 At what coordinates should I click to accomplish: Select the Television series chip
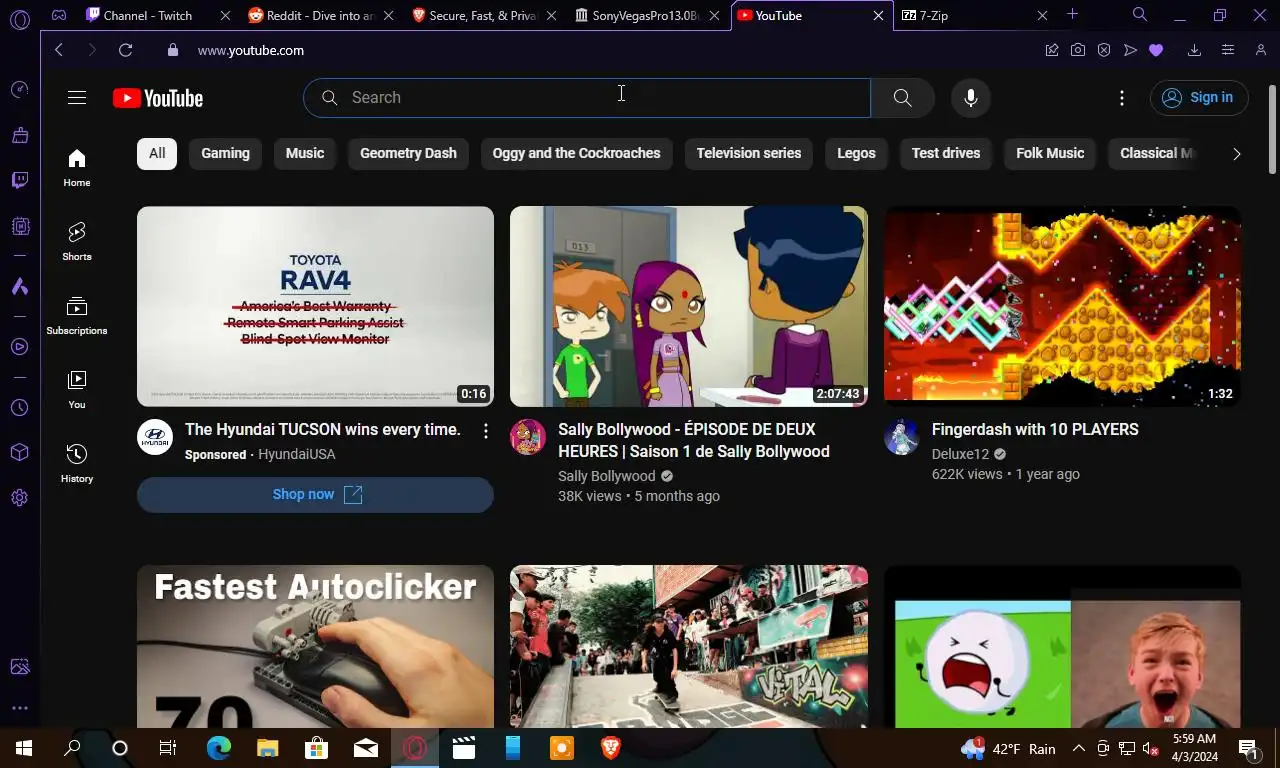coord(749,153)
